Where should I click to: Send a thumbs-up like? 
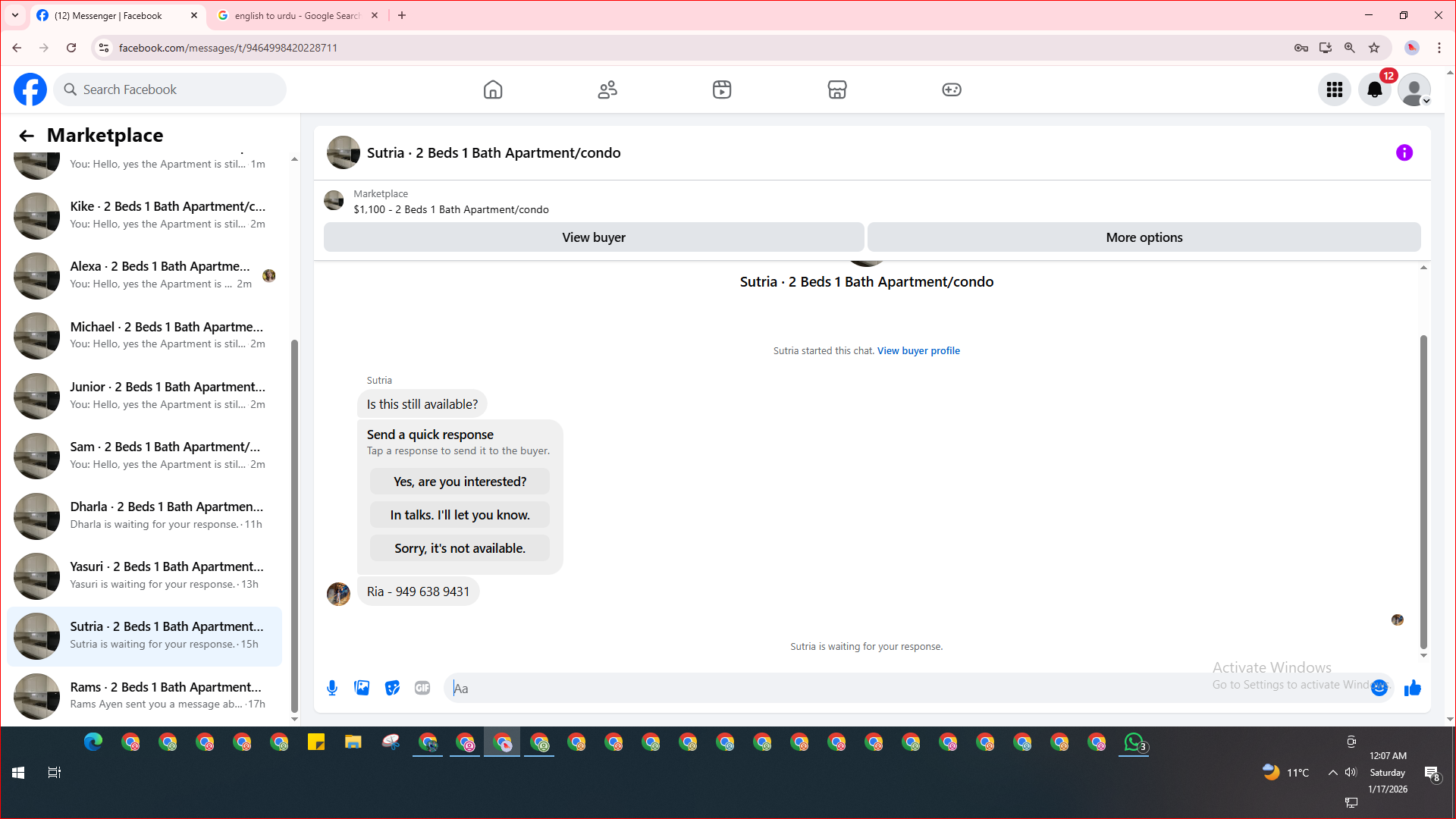tap(1412, 688)
